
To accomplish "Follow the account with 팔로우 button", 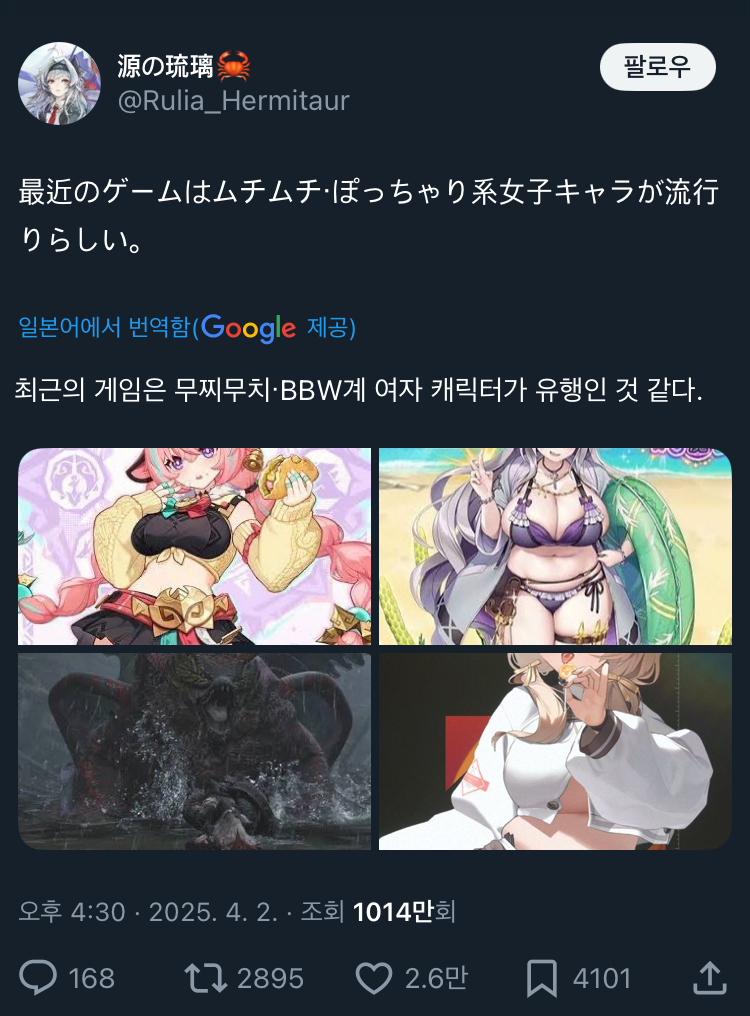I will tap(657, 67).
